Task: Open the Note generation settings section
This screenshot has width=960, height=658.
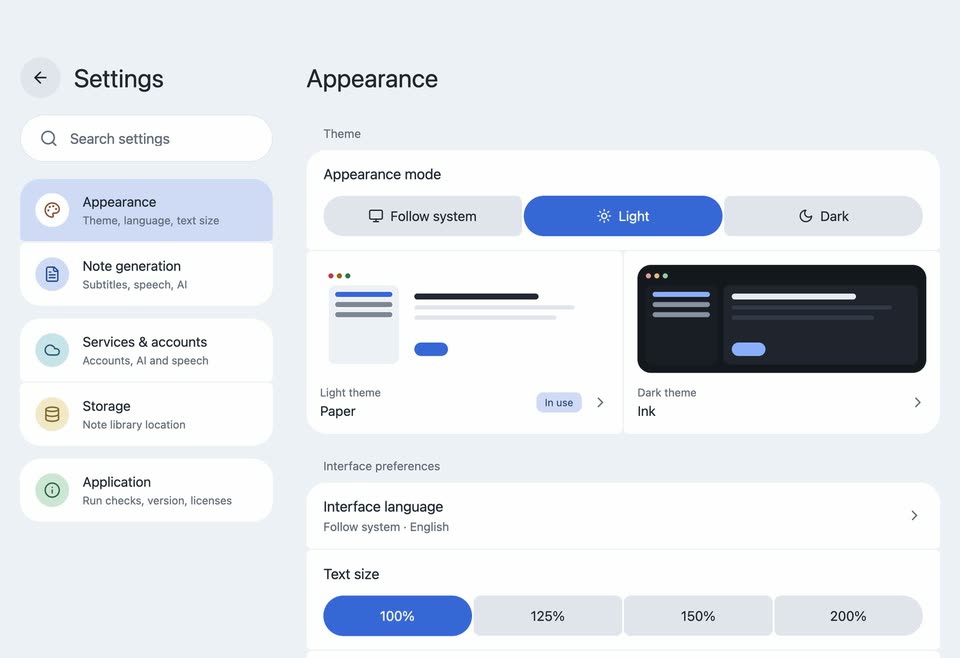Action: [x=146, y=274]
